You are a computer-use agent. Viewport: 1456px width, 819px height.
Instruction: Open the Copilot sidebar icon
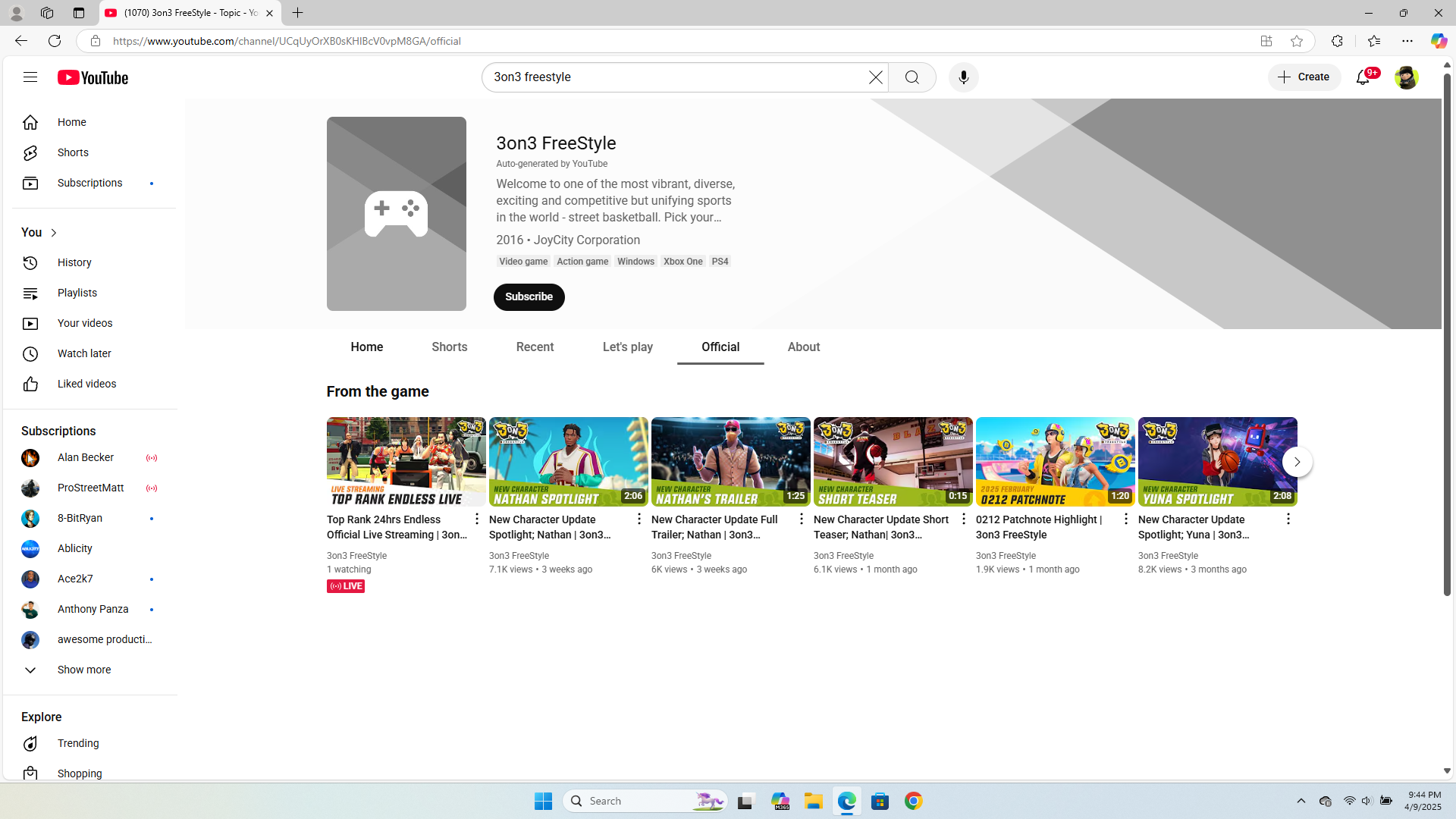(x=1439, y=41)
